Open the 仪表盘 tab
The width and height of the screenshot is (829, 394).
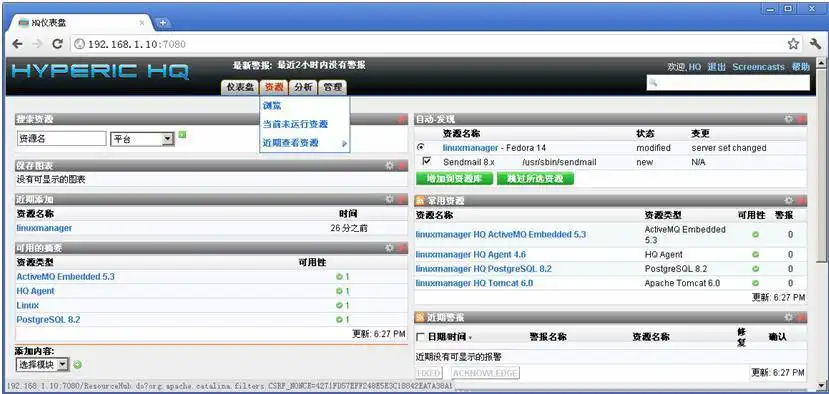pyautogui.click(x=240, y=87)
